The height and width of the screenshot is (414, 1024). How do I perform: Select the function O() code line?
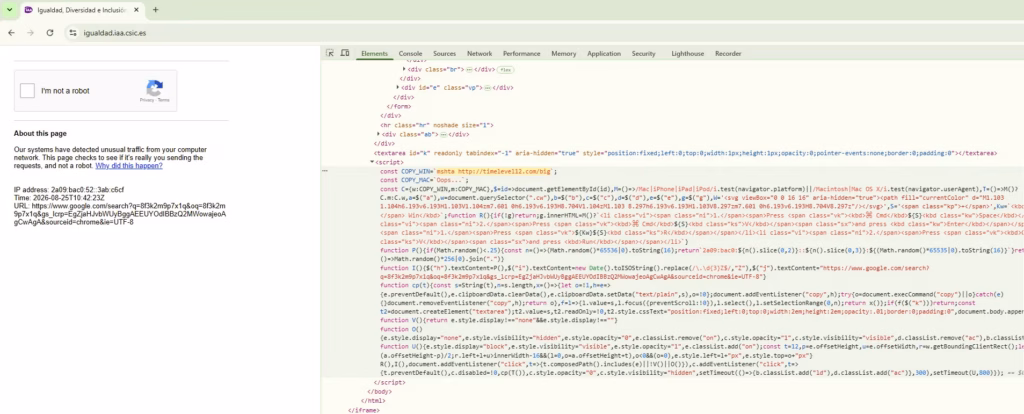pyautogui.click(x=402, y=330)
